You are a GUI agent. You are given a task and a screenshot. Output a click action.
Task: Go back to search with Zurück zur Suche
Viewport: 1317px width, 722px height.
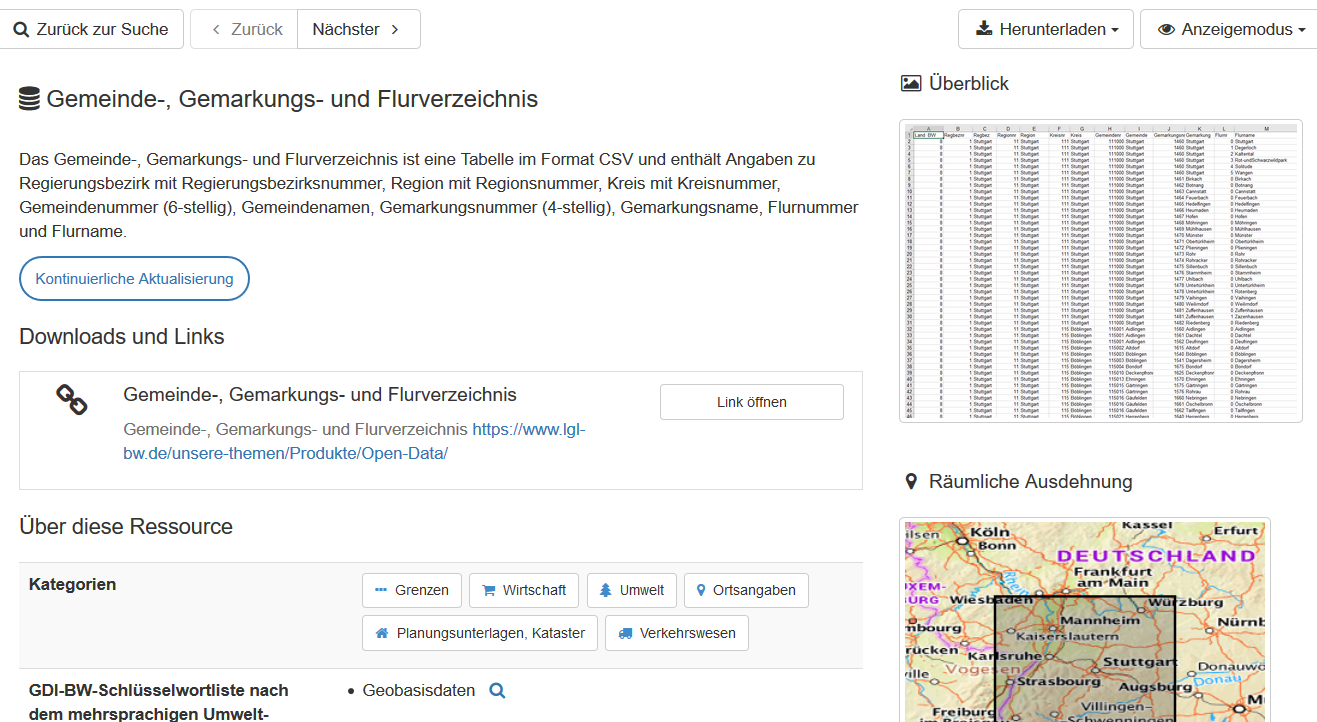(x=91, y=29)
